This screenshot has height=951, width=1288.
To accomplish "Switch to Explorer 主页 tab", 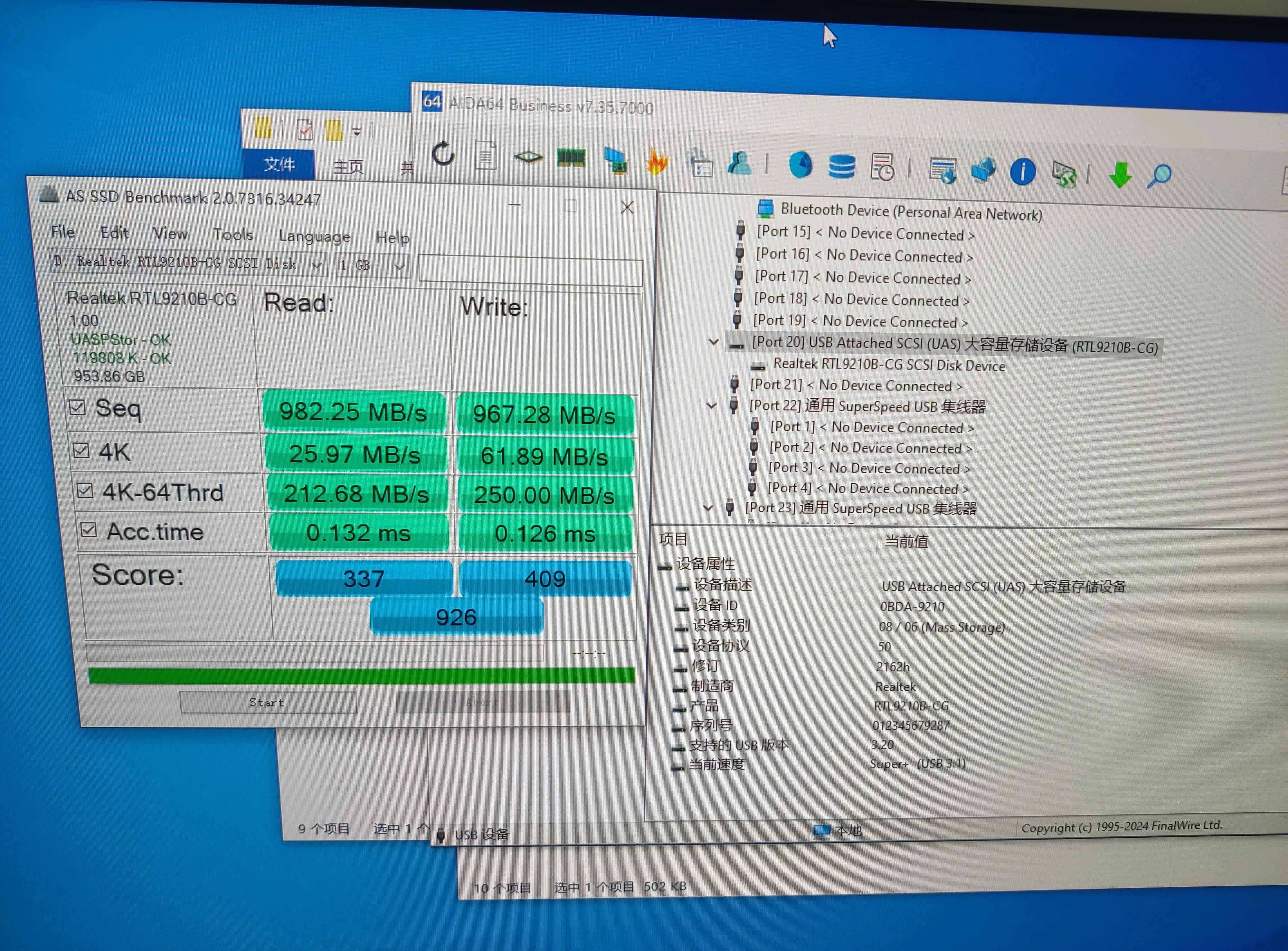I will pos(348,167).
